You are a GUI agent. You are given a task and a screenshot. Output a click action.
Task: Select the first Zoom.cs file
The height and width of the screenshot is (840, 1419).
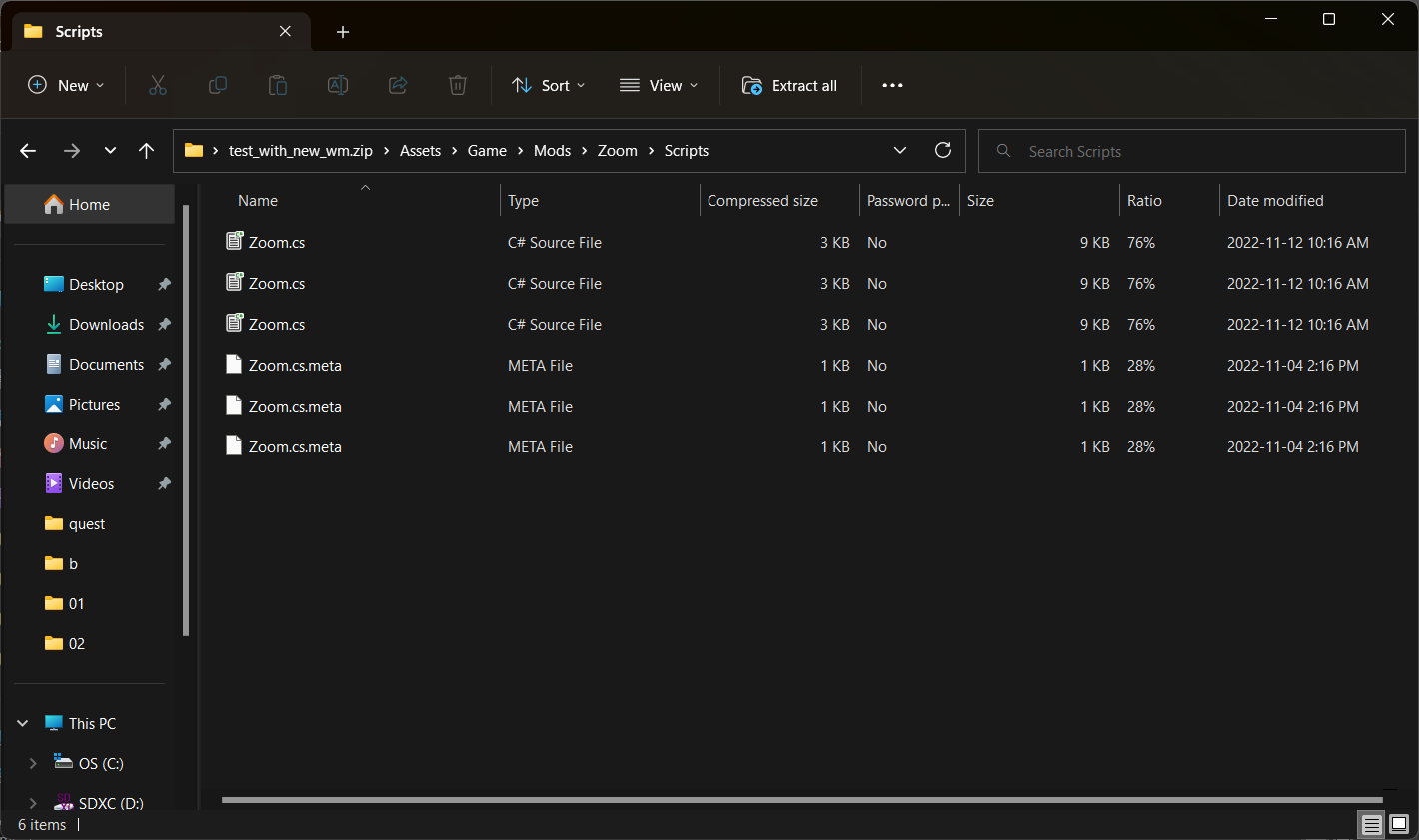click(x=277, y=243)
